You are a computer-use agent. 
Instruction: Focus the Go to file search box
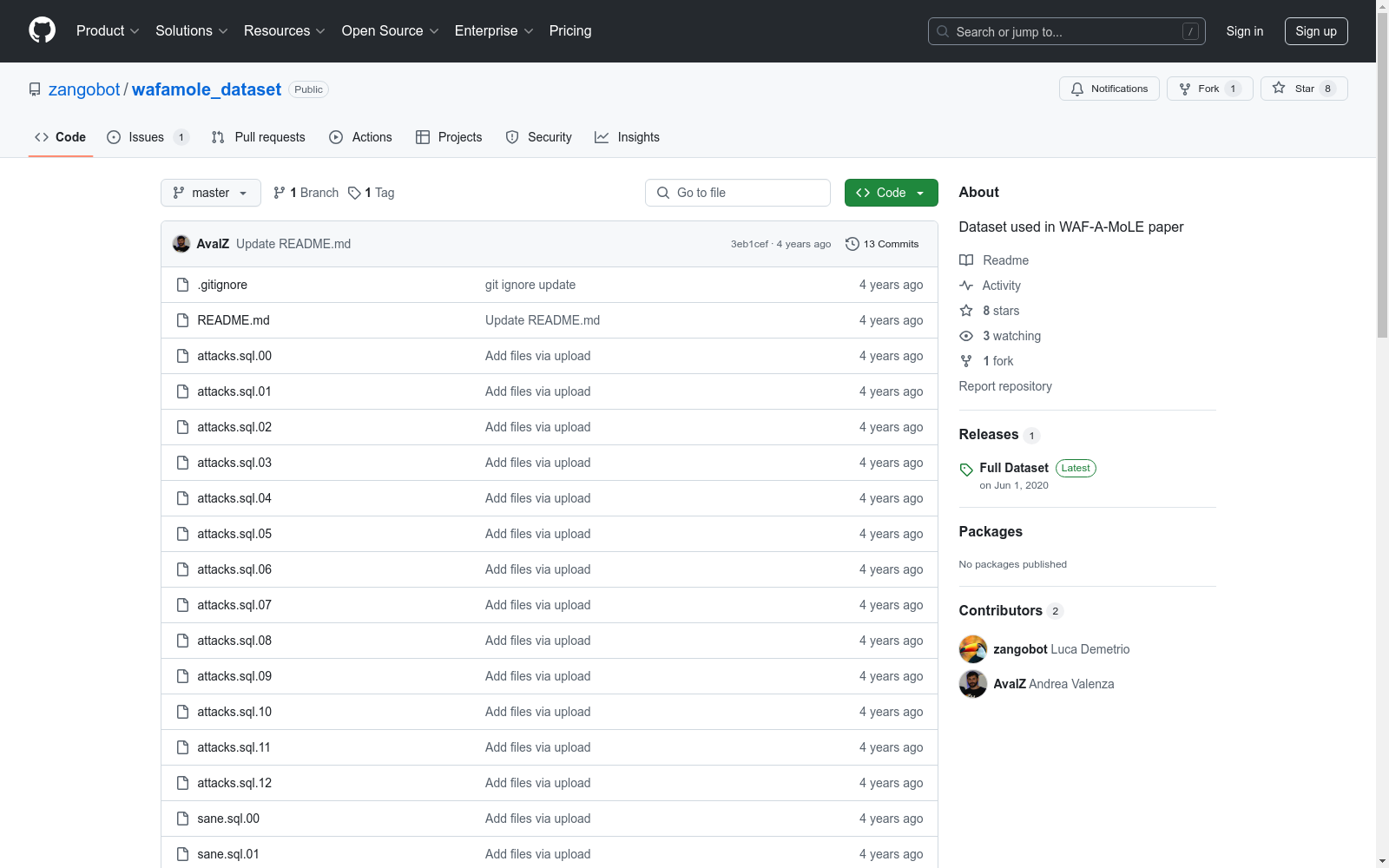pos(738,193)
